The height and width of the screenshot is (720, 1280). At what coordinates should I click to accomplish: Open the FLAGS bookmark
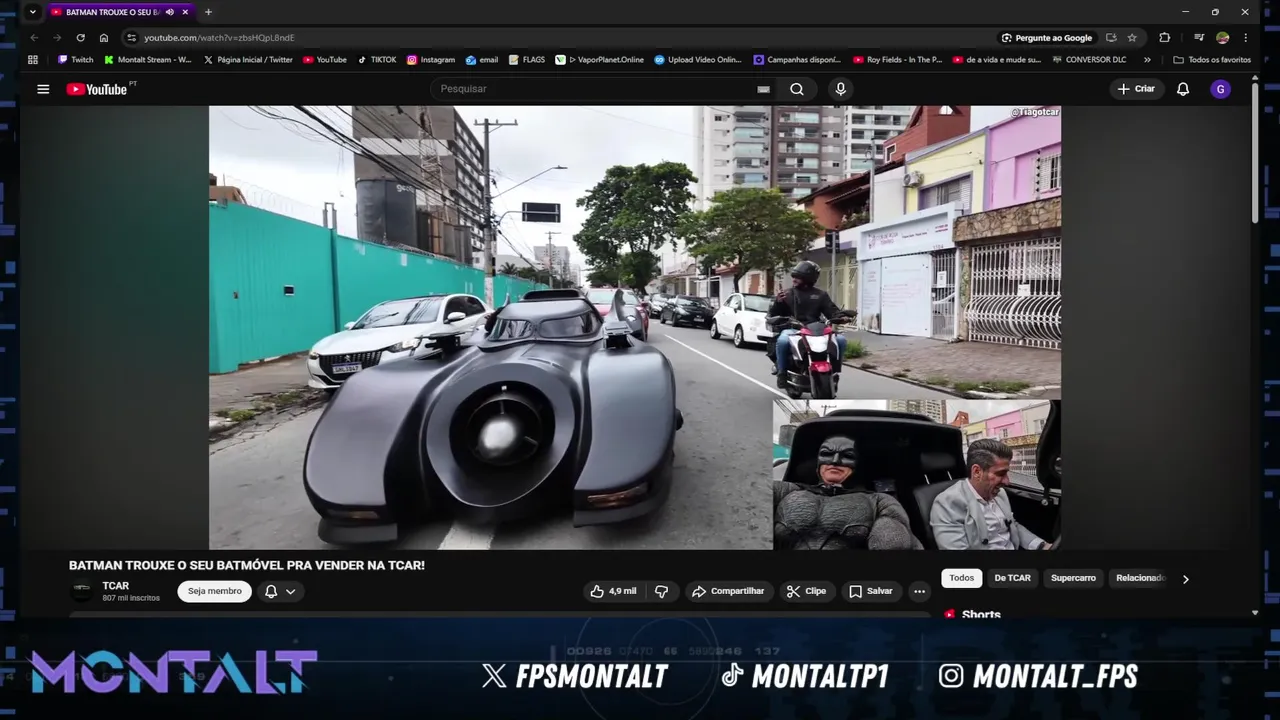(526, 60)
